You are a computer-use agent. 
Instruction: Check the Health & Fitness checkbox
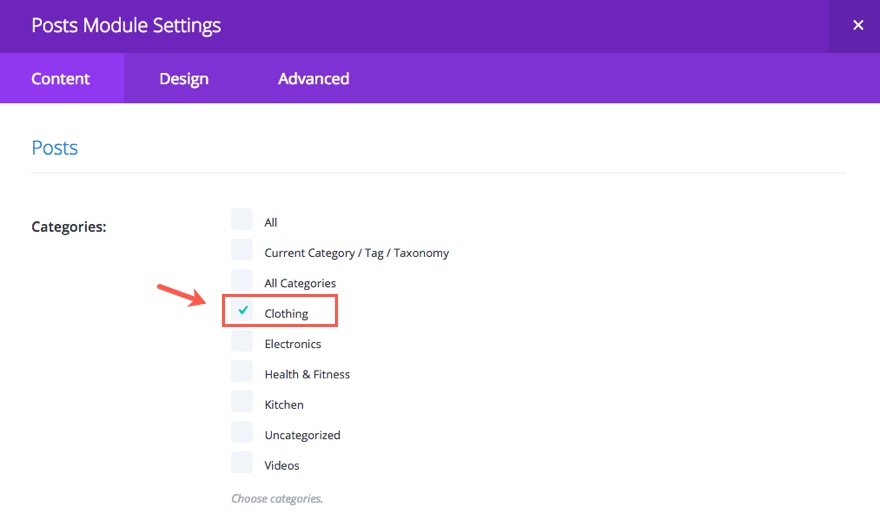242,372
